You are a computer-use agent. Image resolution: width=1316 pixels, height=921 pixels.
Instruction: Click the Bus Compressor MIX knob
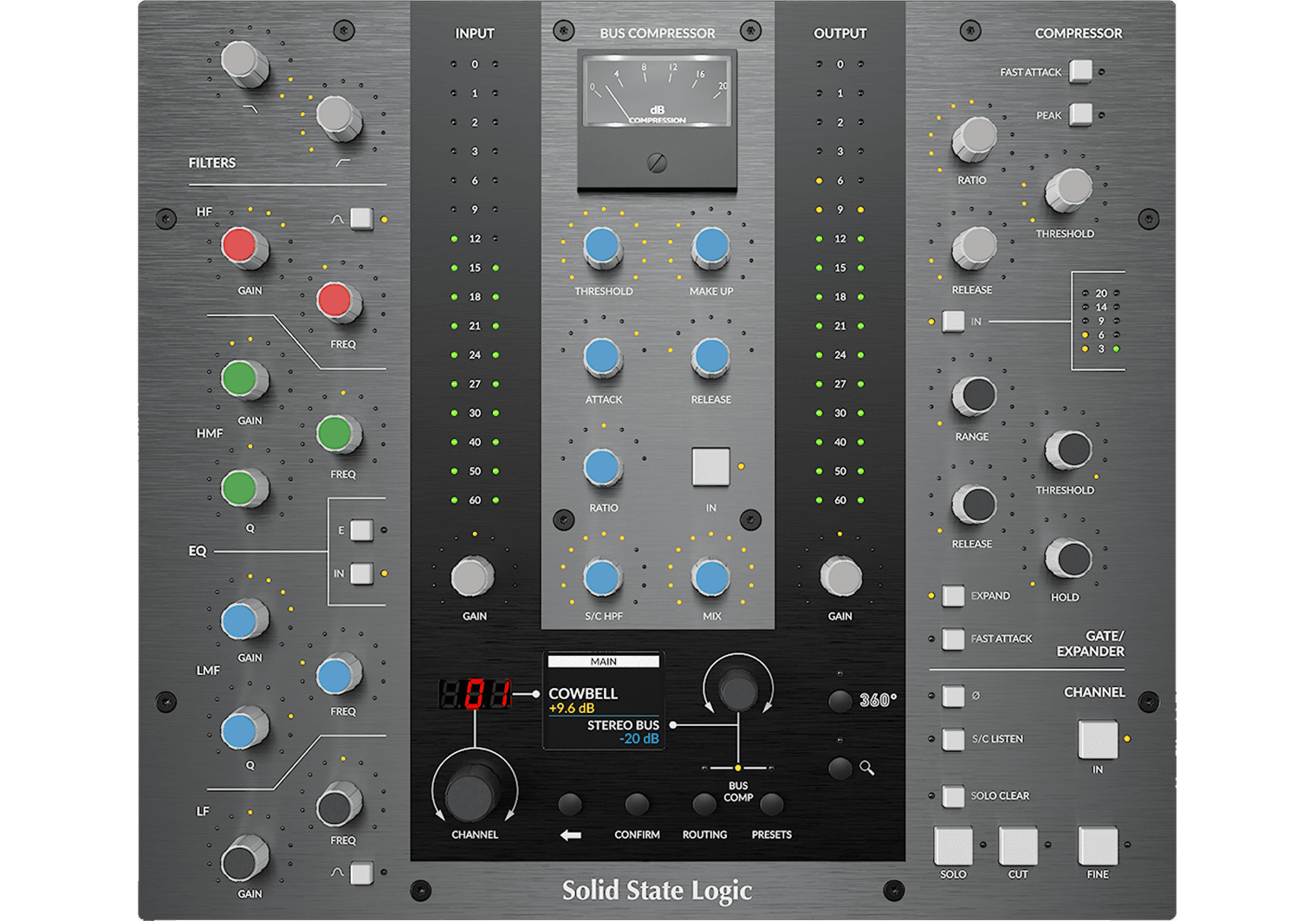(x=711, y=578)
